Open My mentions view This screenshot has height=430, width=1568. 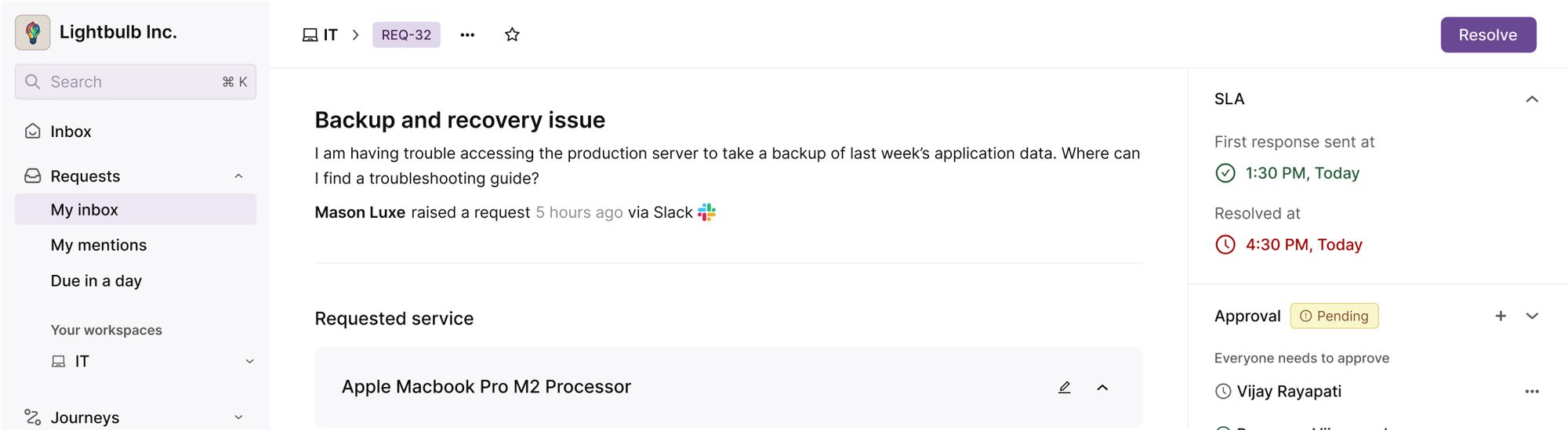[99, 245]
